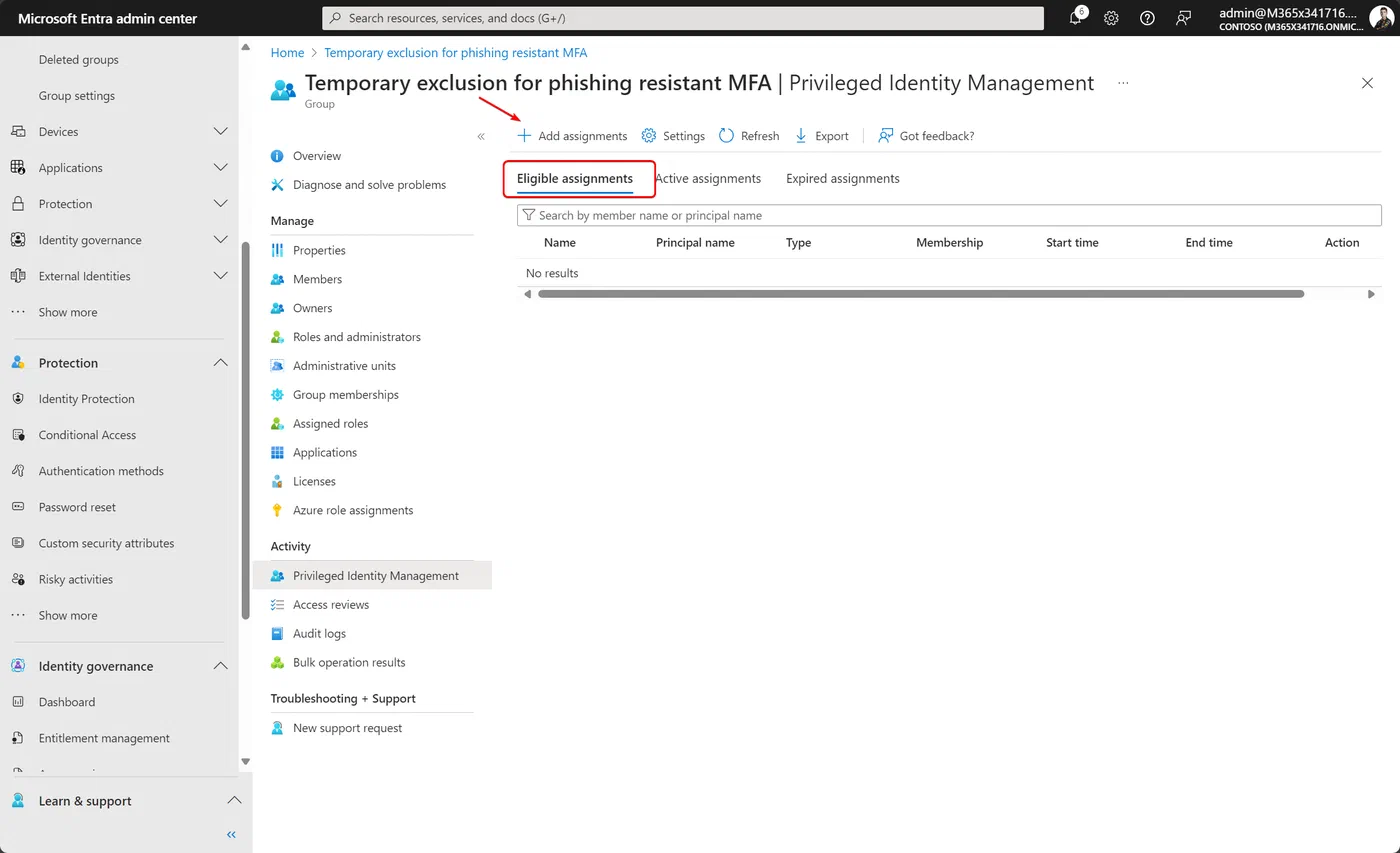Expand the Applications nav section
The height and width of the screenshot is (853, 1400).
point(221,168)
